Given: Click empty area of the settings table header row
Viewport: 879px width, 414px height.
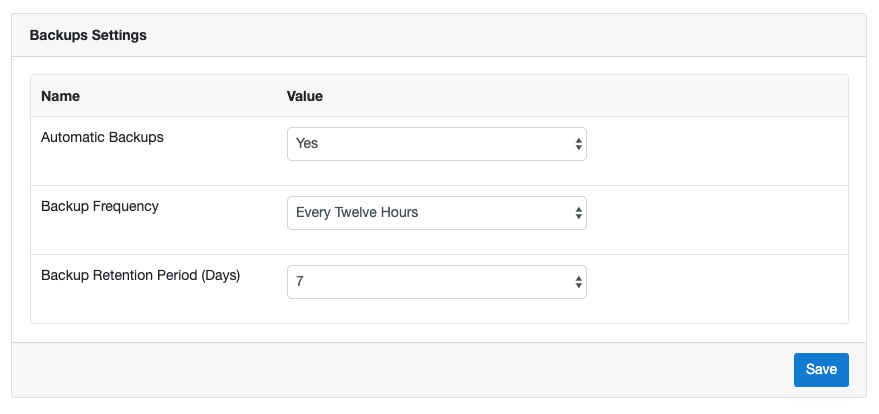Looking at the screenshot, I should tap(583, 96).
